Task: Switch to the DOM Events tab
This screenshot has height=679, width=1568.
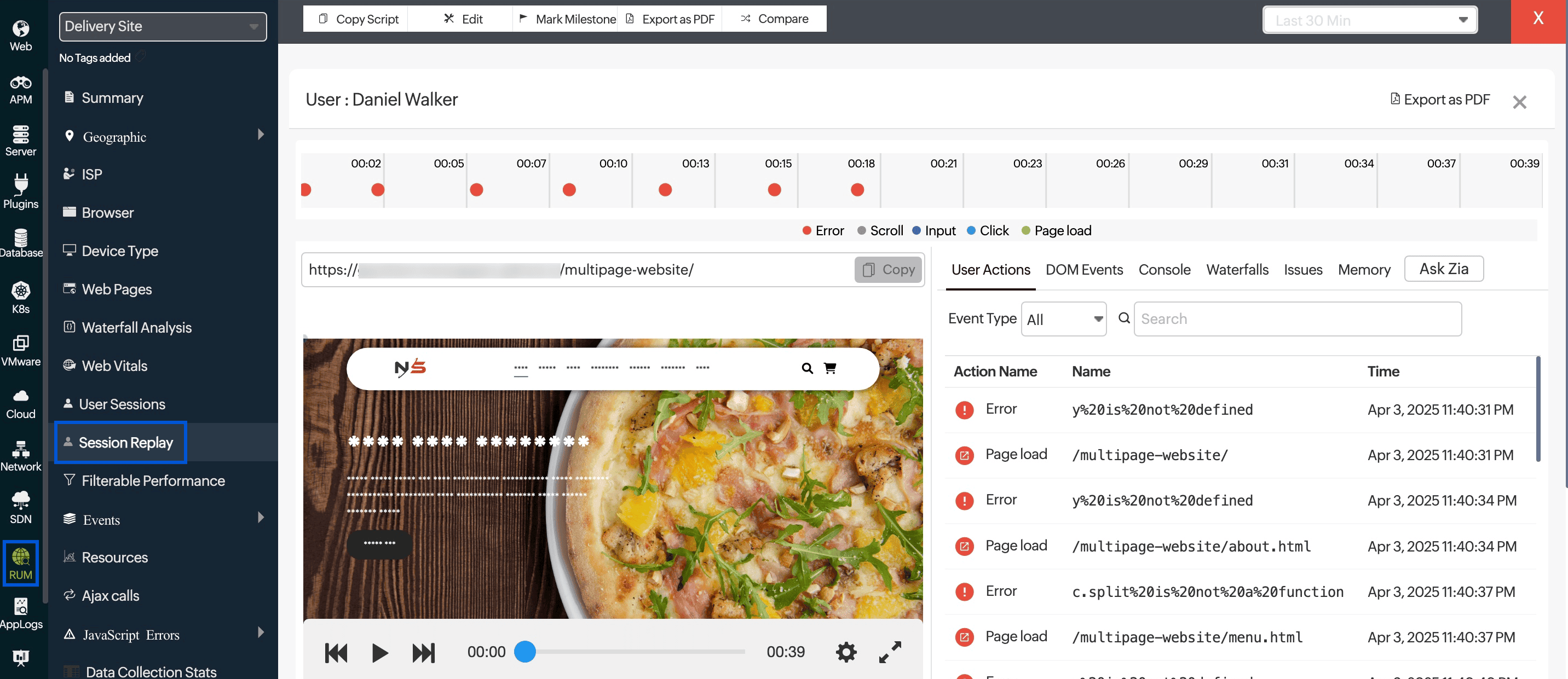Action: (1084, 270)
